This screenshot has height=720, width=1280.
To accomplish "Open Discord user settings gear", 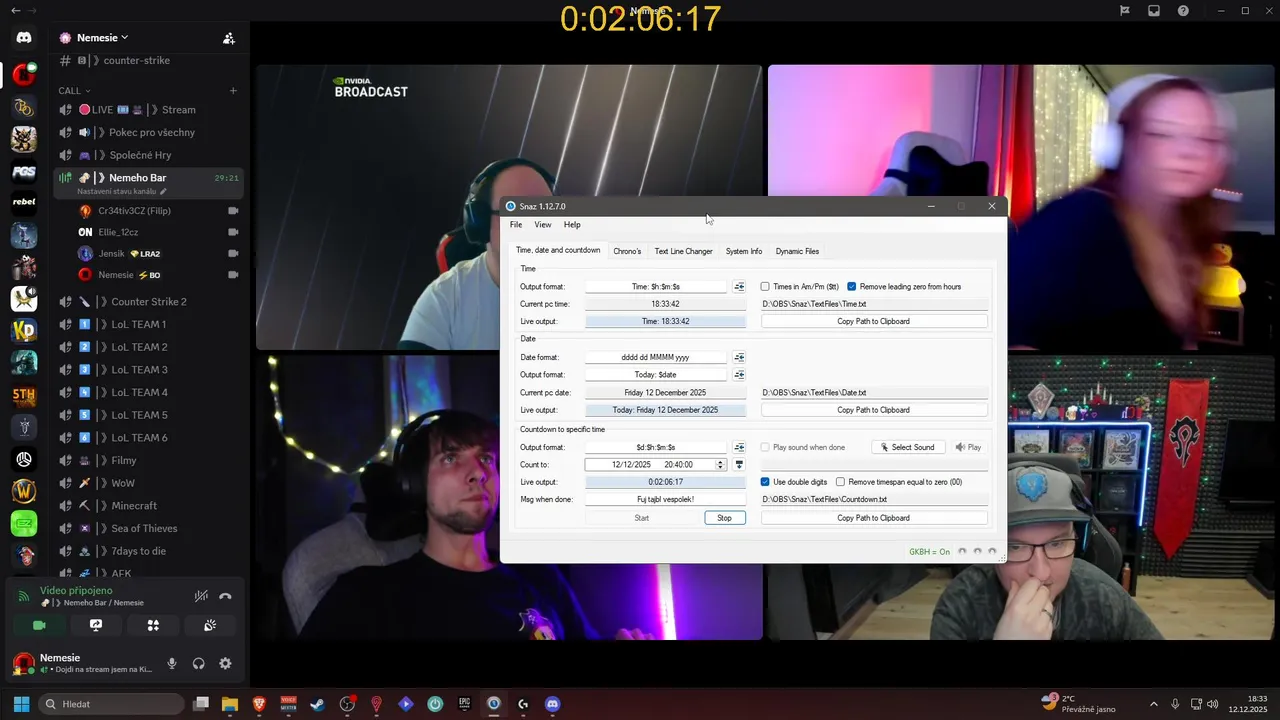I will tap(225, 663).
